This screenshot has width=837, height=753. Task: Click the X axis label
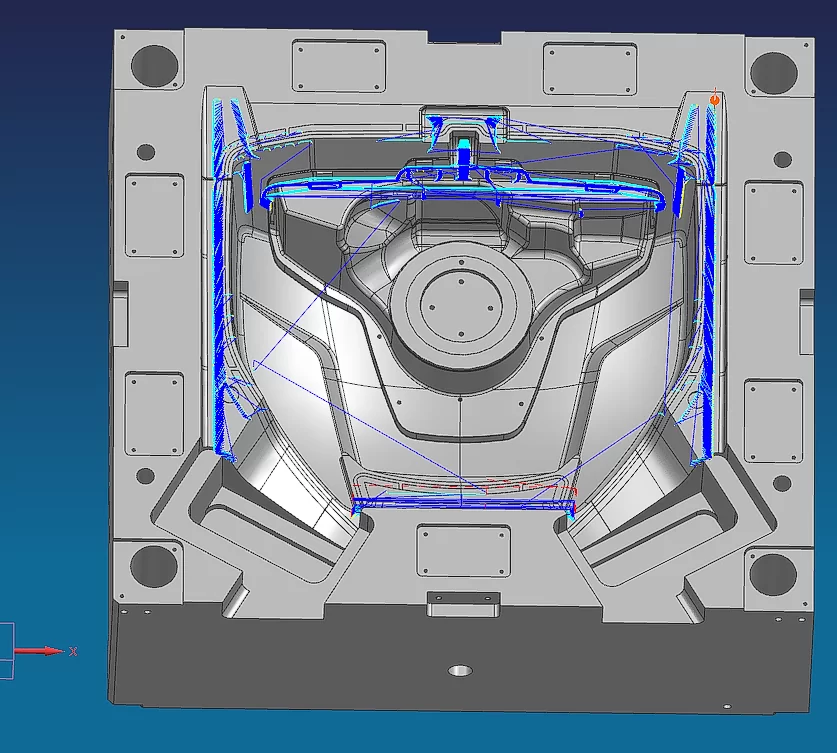coord(73,651)
